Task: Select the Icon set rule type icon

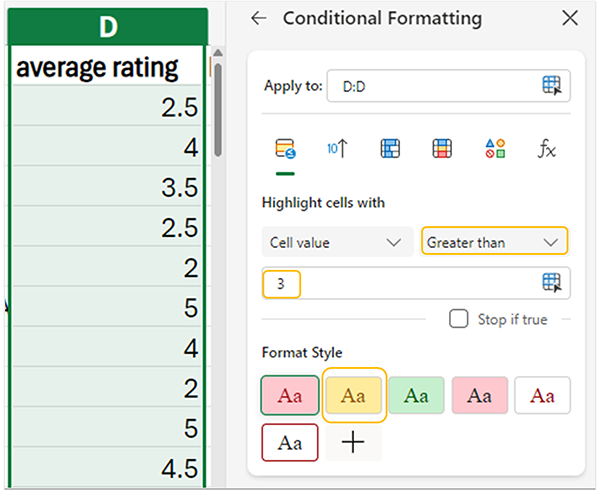Action: coord(494,149)
